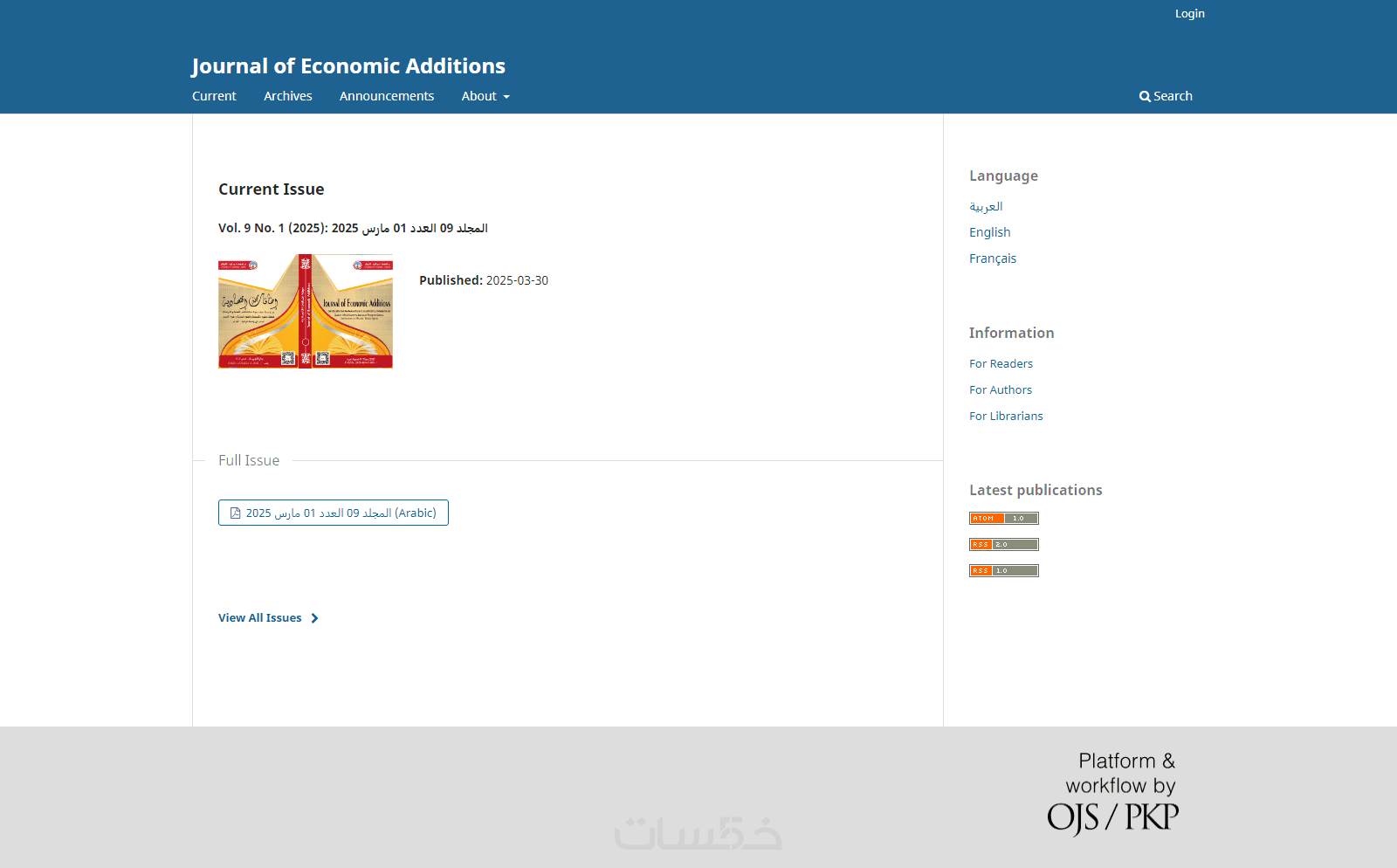The image size is (1397, 868).
Task: Open the Search link in header
Action: tap(1166, 96)
